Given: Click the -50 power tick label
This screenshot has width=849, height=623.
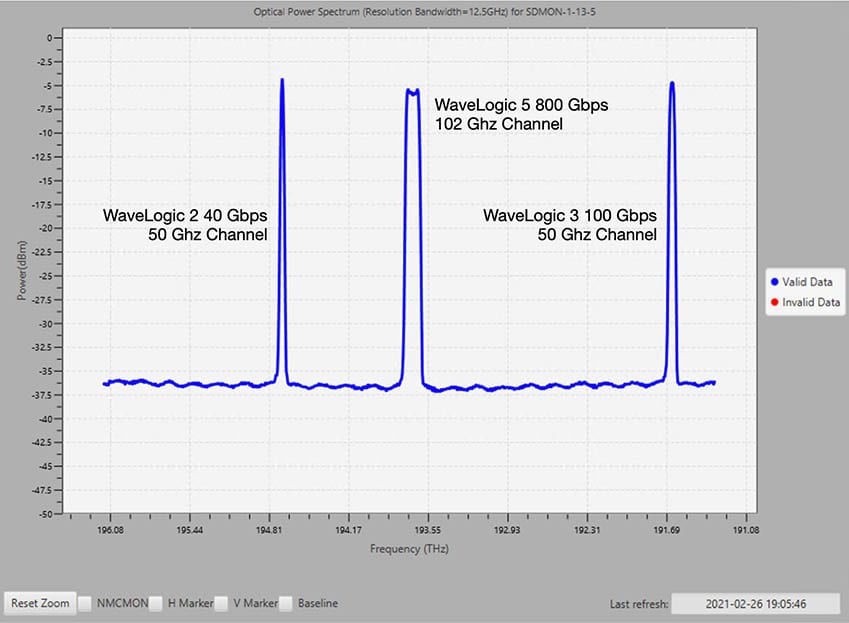Looking at the screenshot, I should tap(45, 514).
